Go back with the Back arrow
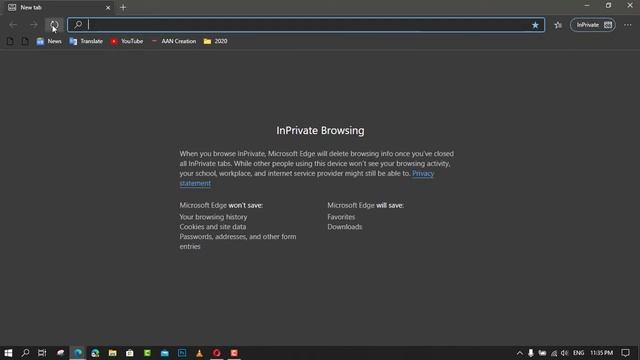The image size is (640, 360). (13, 25)
